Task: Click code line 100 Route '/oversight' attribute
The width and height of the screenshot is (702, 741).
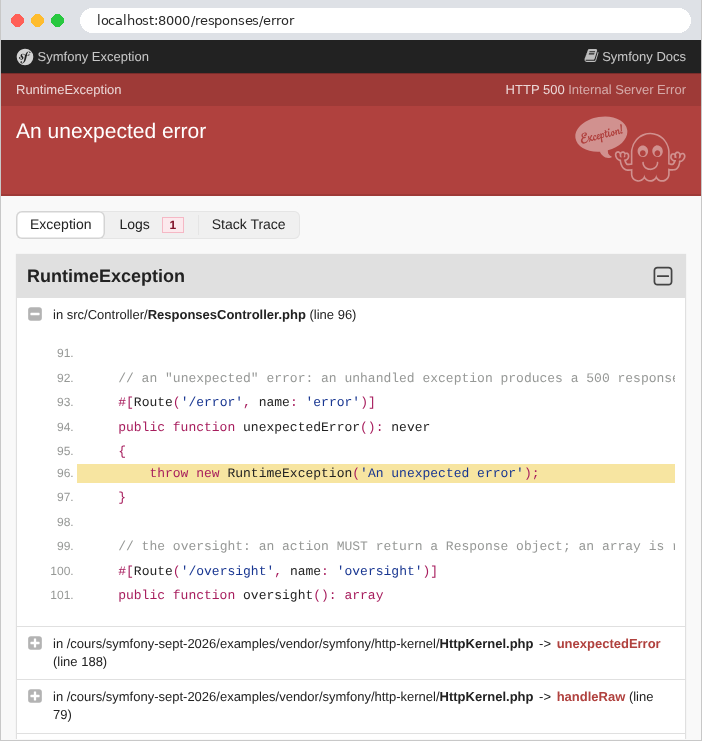Action: click(x=277, y=571)
